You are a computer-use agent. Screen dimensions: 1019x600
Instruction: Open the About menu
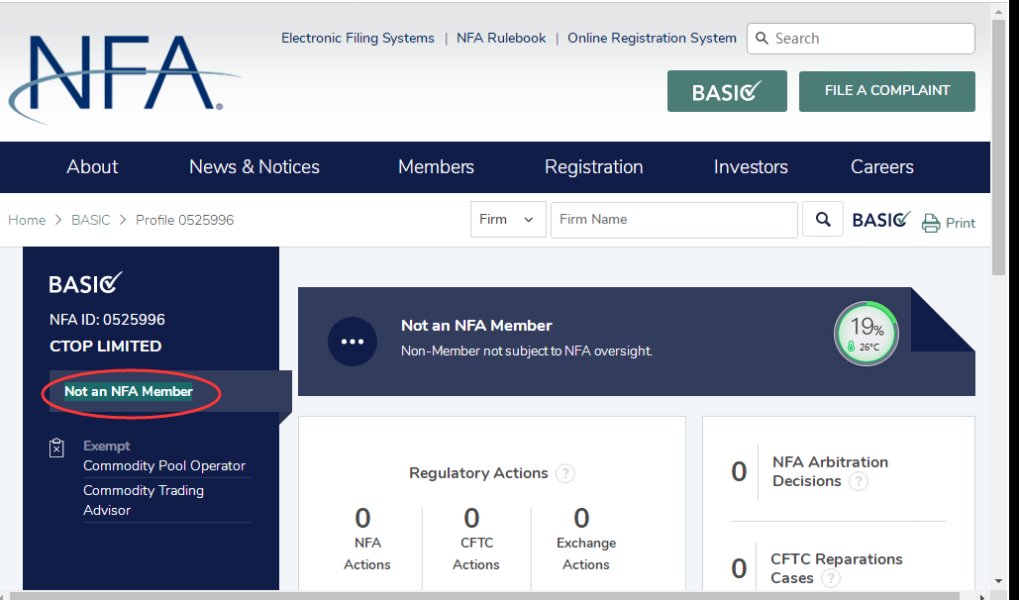pos(92,167)
